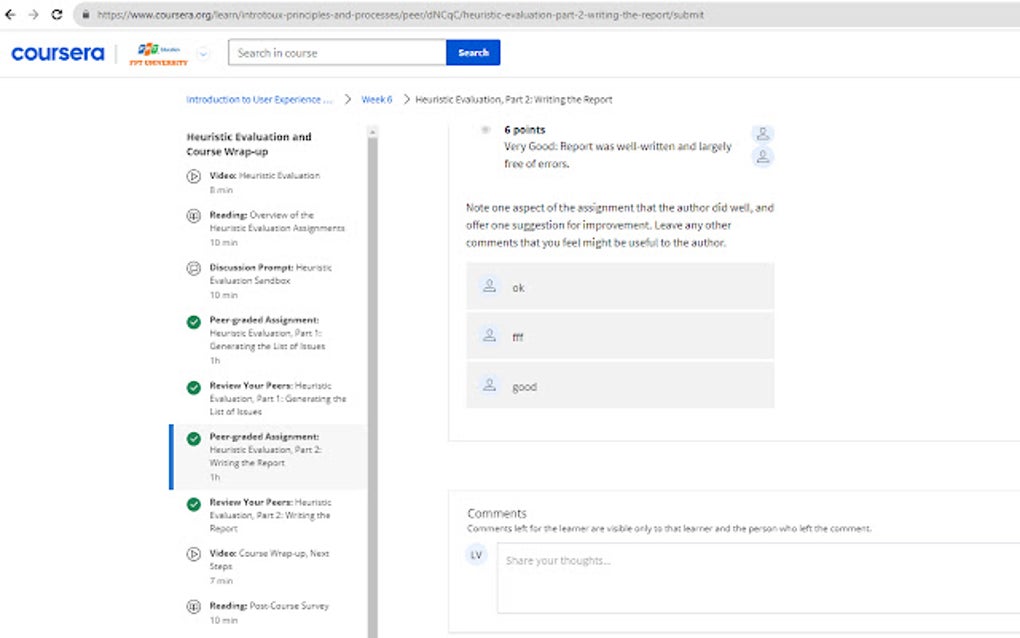Open the Week 6 breadcrumb link
Image resolution: width=1020 pixels, height=638 pixels.
point(377,100)
